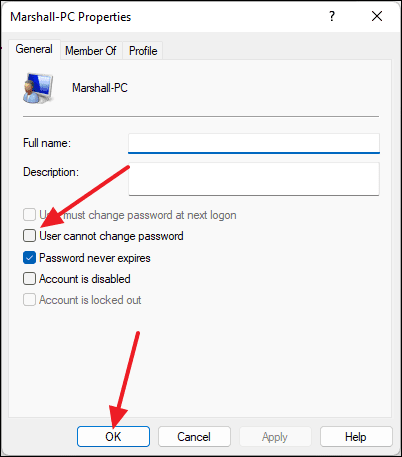Click the question mark help icon in title bar
The height and width of the screenshot is (457, 402).
(x=332, y=16)
